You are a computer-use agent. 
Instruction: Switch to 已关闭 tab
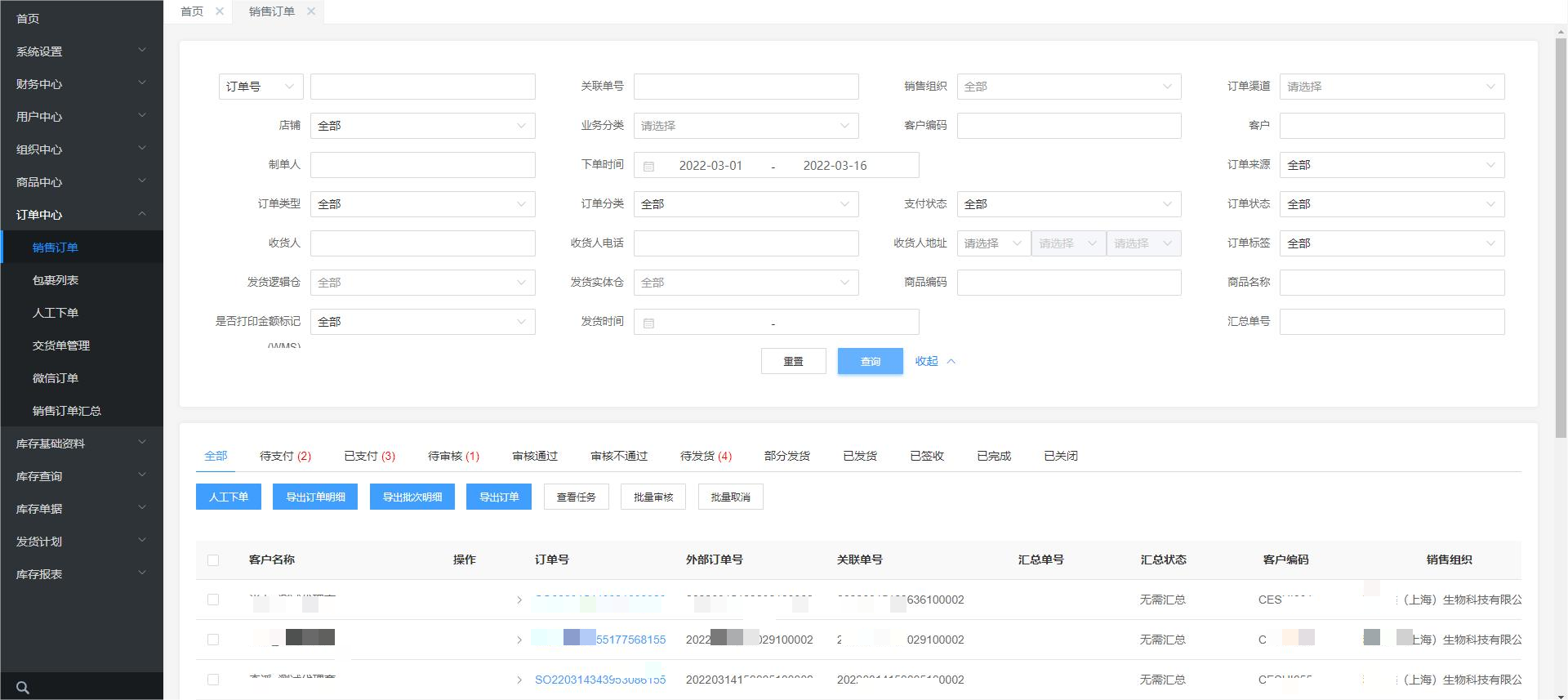(1061, 456)
